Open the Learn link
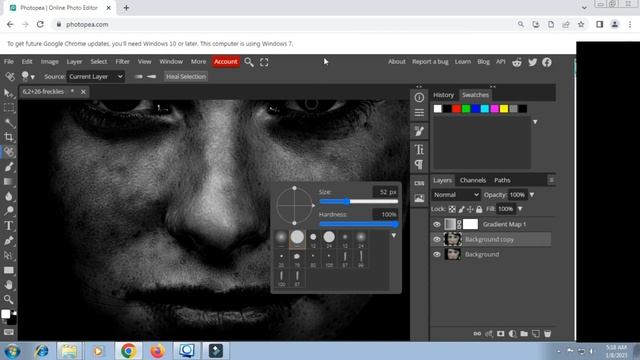Screen dimensions: 640x360 tap(462, 62)
